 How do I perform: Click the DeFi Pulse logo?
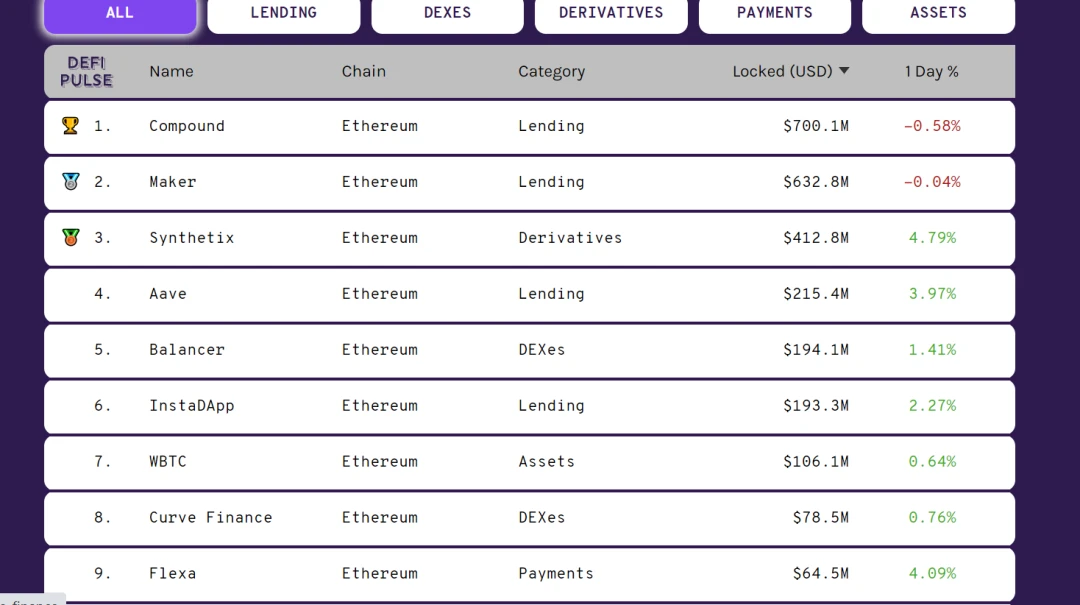click(86, 72)
